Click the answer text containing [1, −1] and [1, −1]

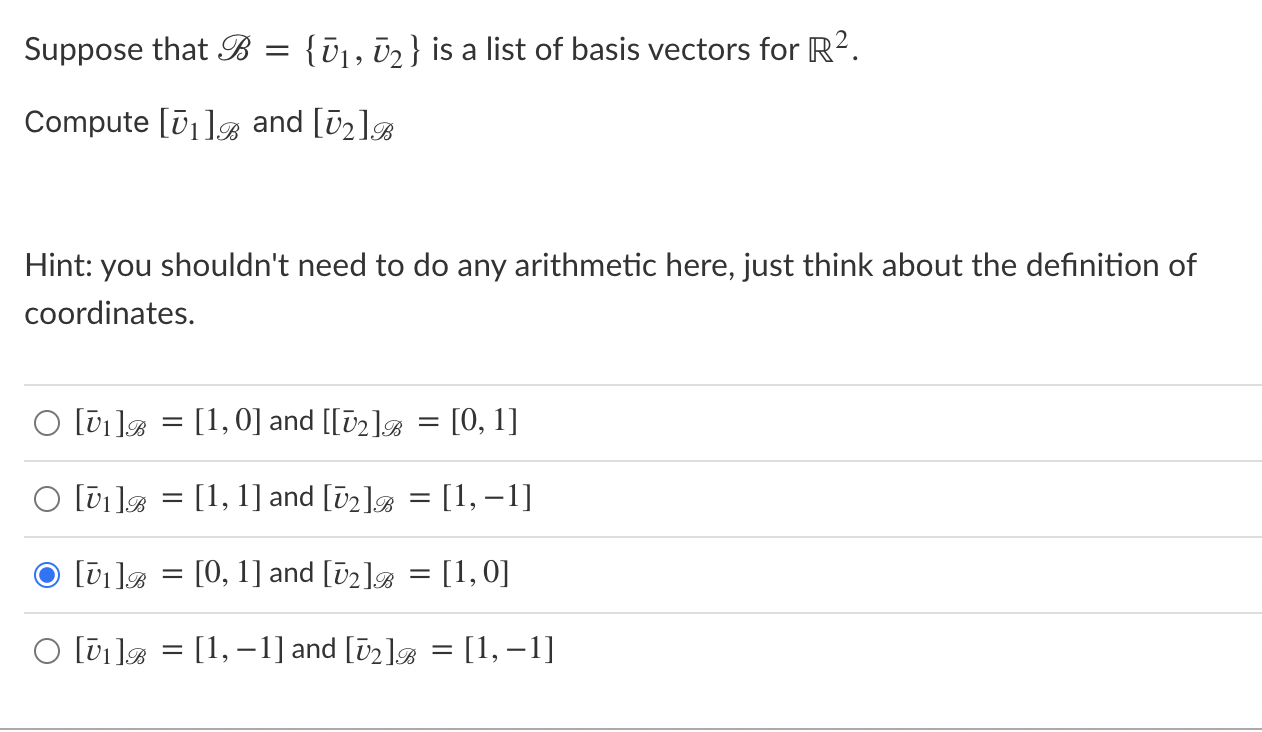[x=312, y=648]
